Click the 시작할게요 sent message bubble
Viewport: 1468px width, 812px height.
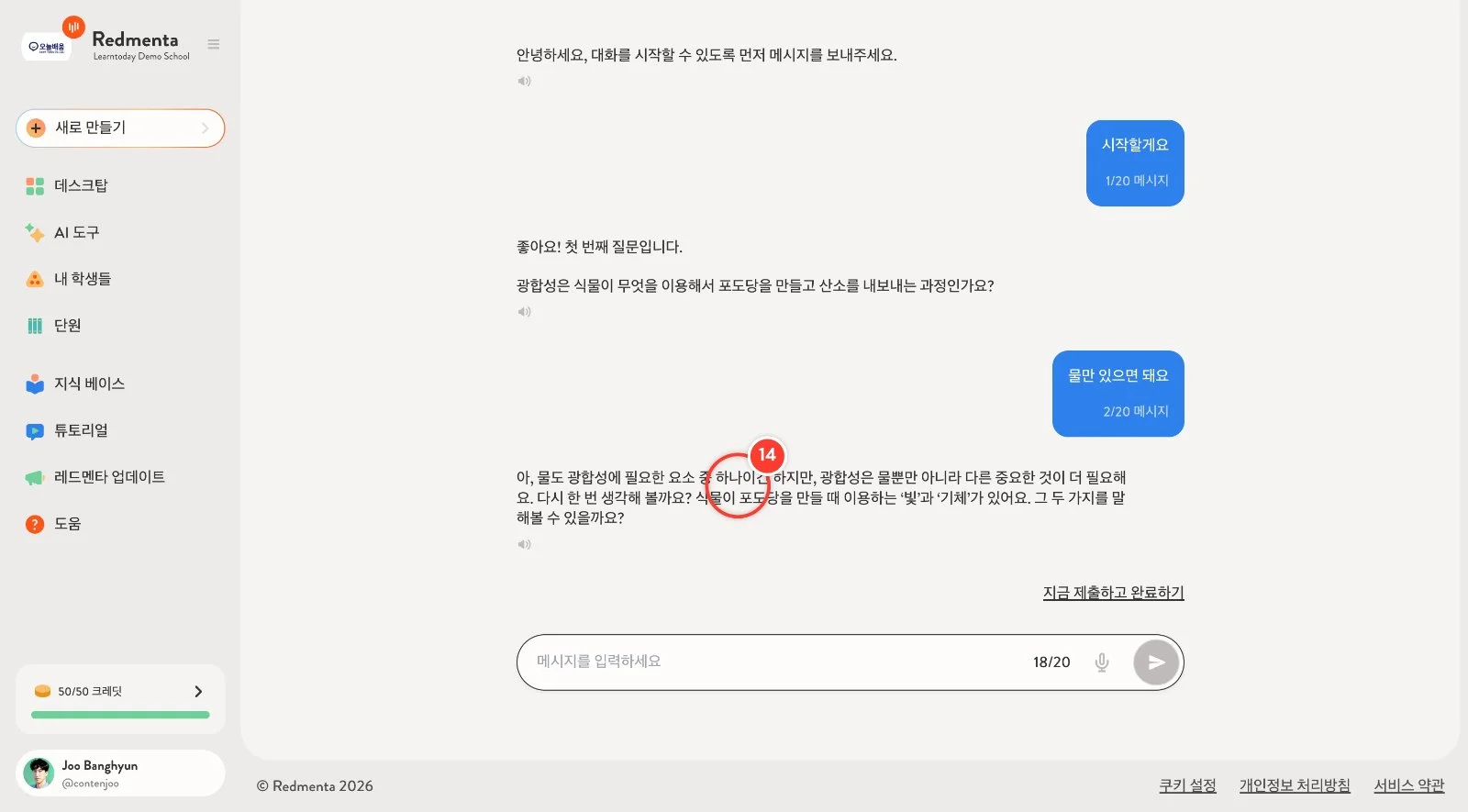click(1135, 163)
